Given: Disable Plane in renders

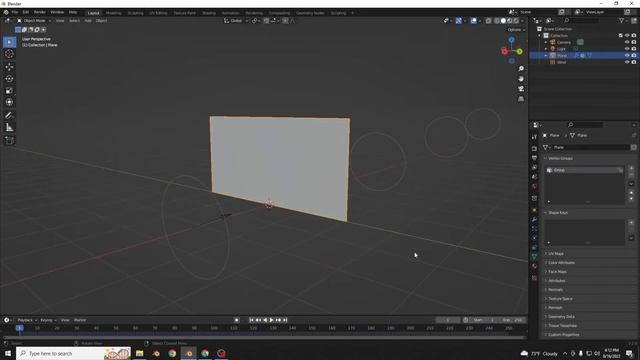Looking at the screenshot, I should tap(634, 55).
